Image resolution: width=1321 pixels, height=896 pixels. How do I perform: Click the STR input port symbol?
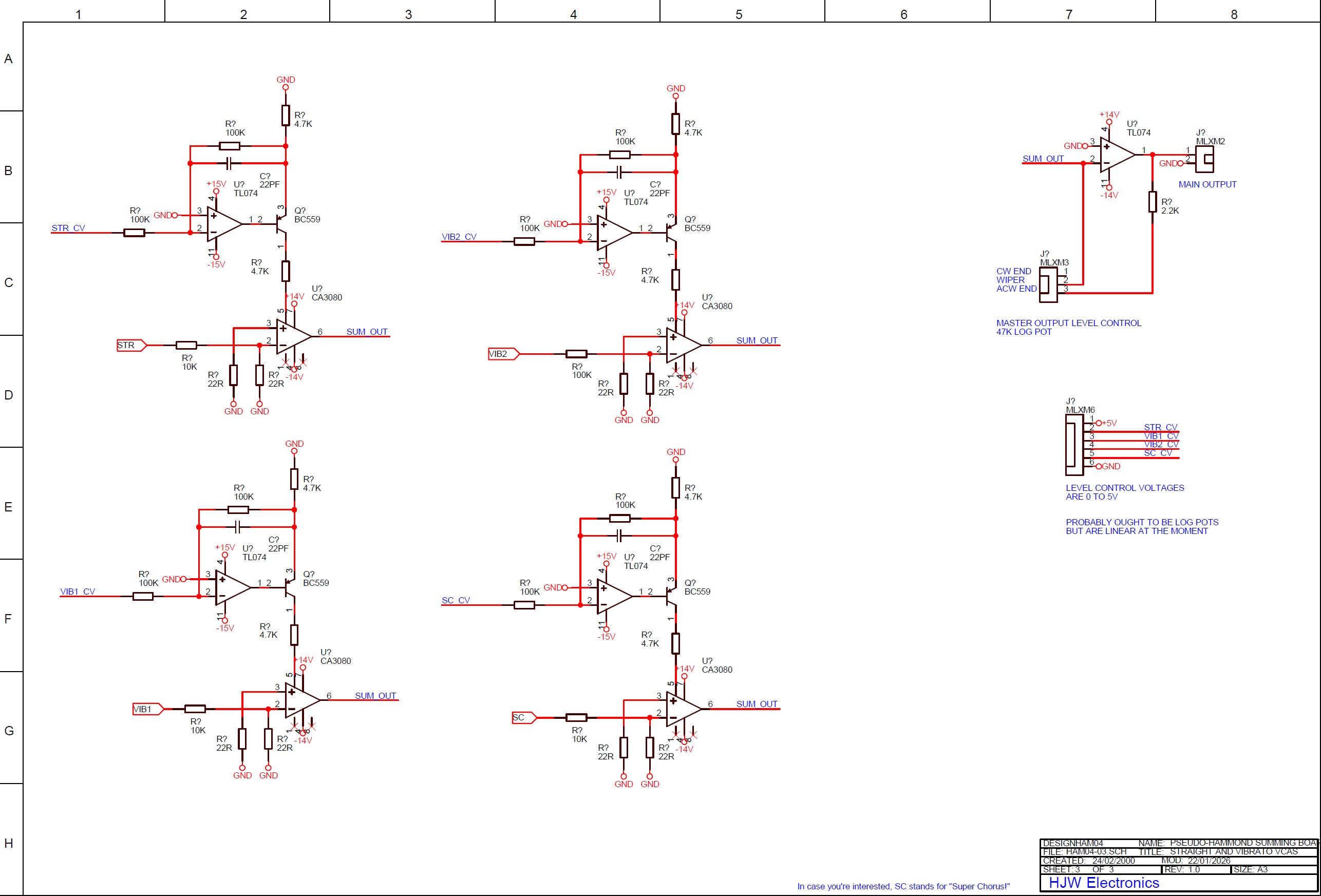pos(131,346)
